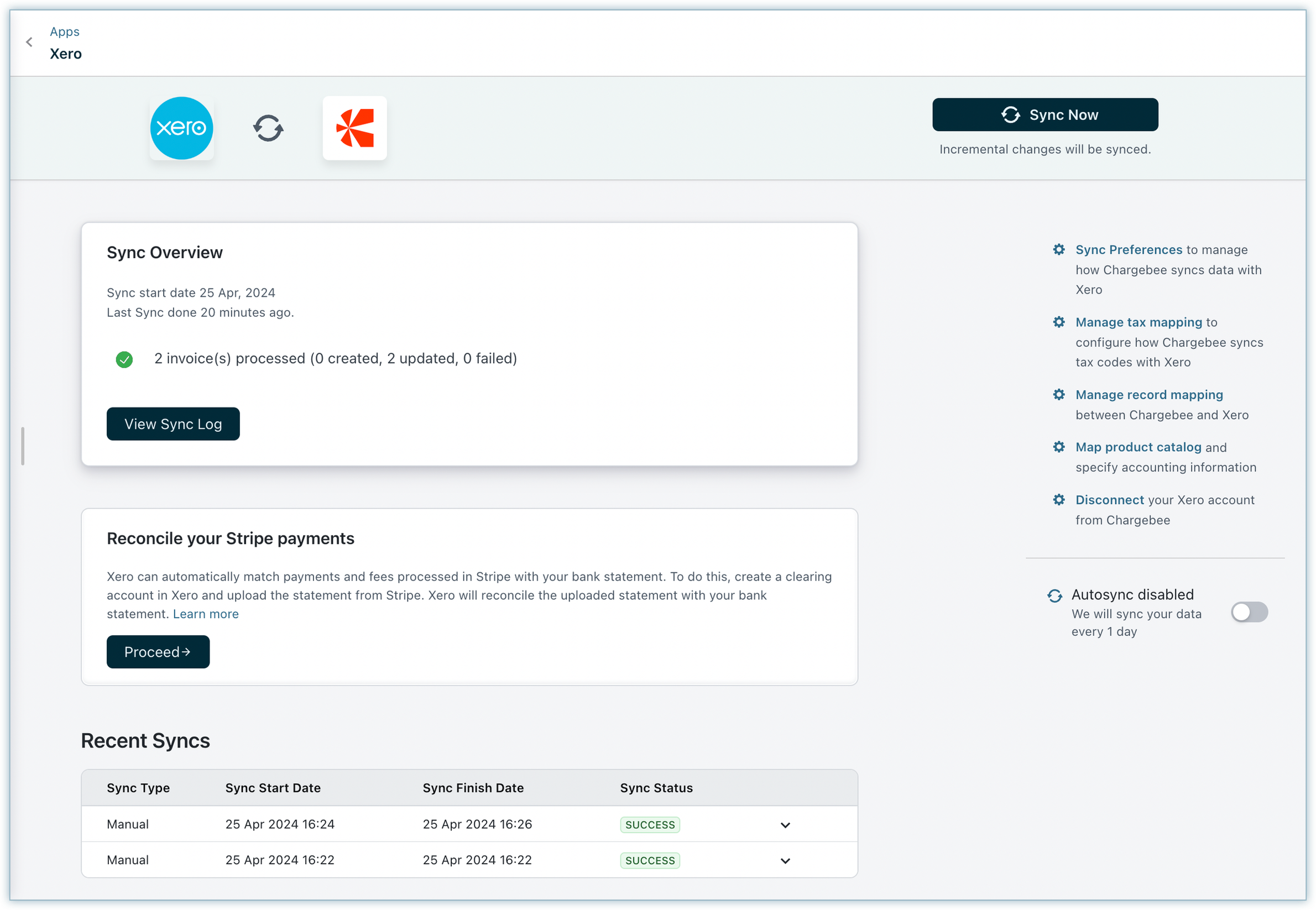The image size is (1316, 910).
Task: Click the gear icon beside Disconnect
Action: [1059, 500]
